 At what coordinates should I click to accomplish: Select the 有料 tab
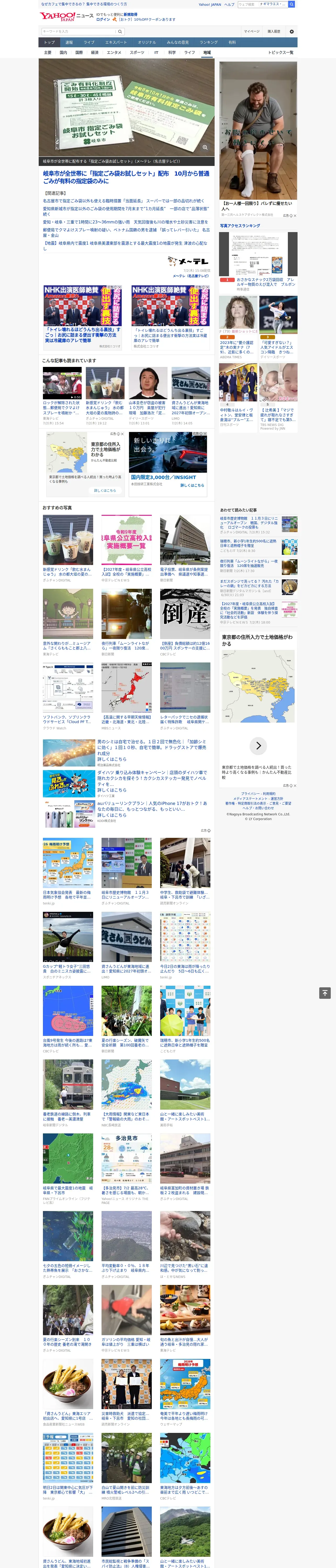point(232,43)
